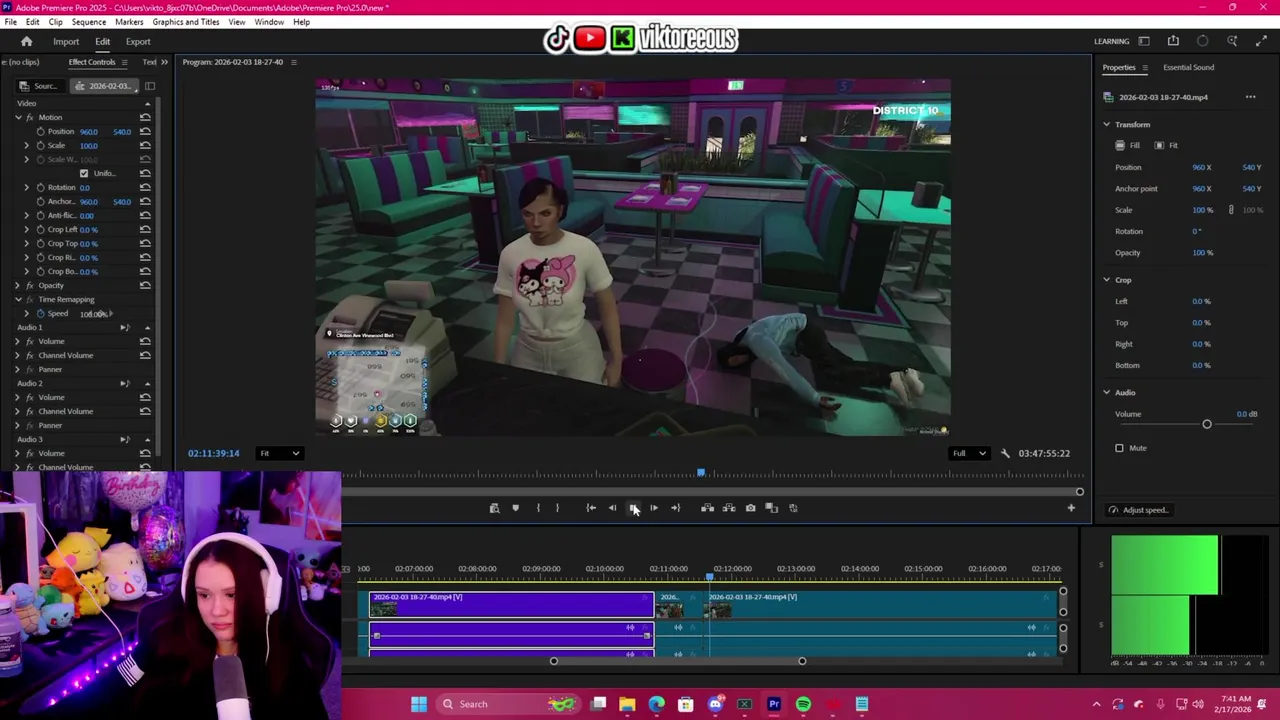Screen dimensions: 1280x720
Task: Expand the Crop Left parameter
Action: [27, 229]
